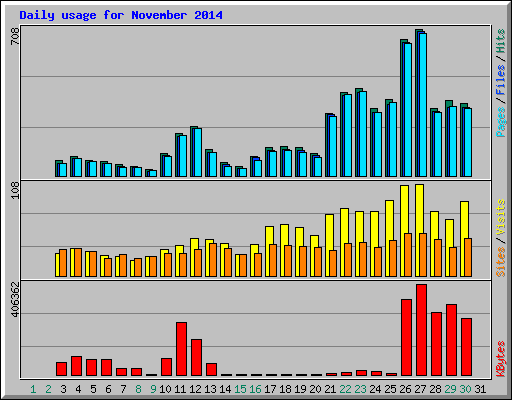Select the day 12 cyan hits bar
Image resolution: width=512 pixels, height=400 pixels.
198,152
